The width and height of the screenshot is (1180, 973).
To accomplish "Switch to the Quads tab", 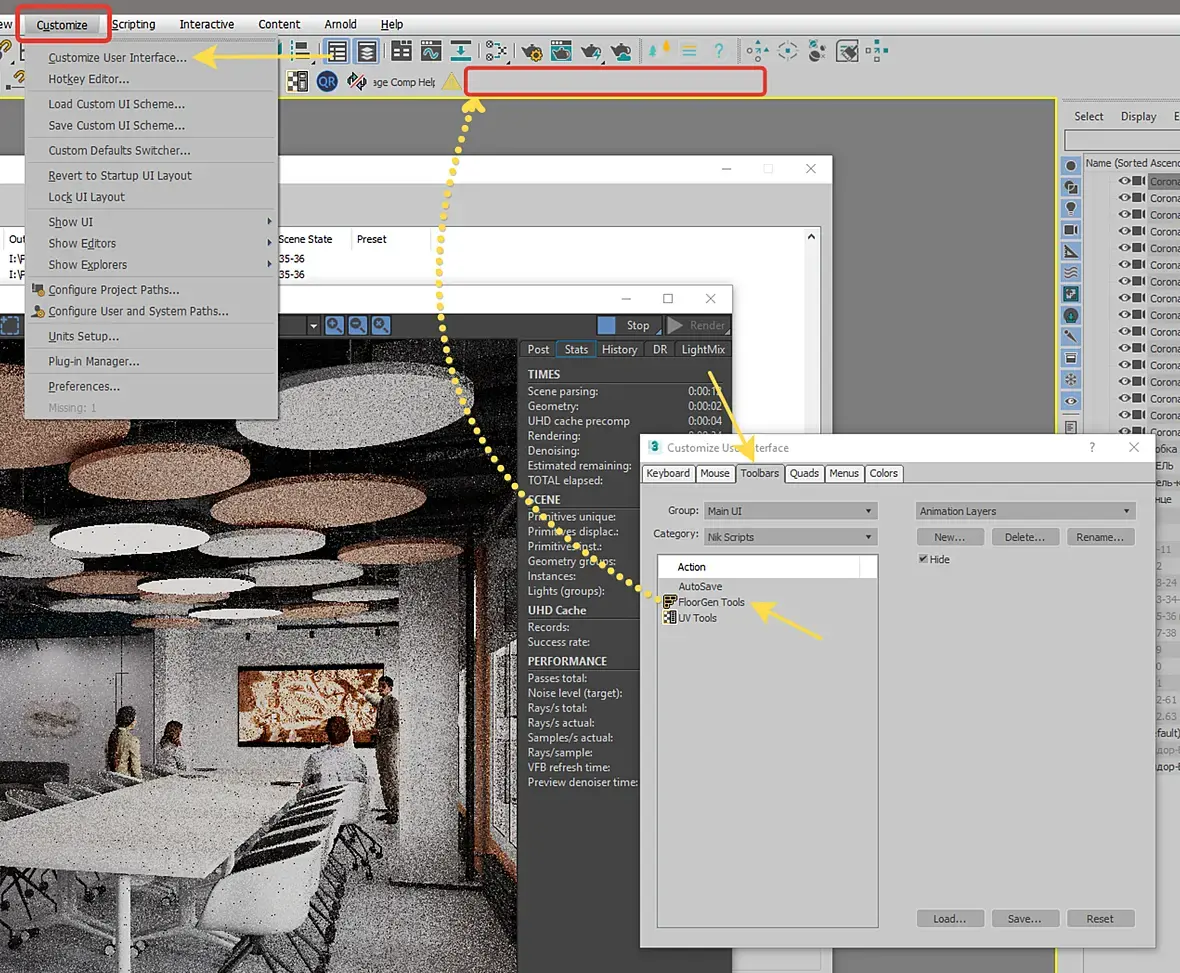I will [x=804, y=473].
